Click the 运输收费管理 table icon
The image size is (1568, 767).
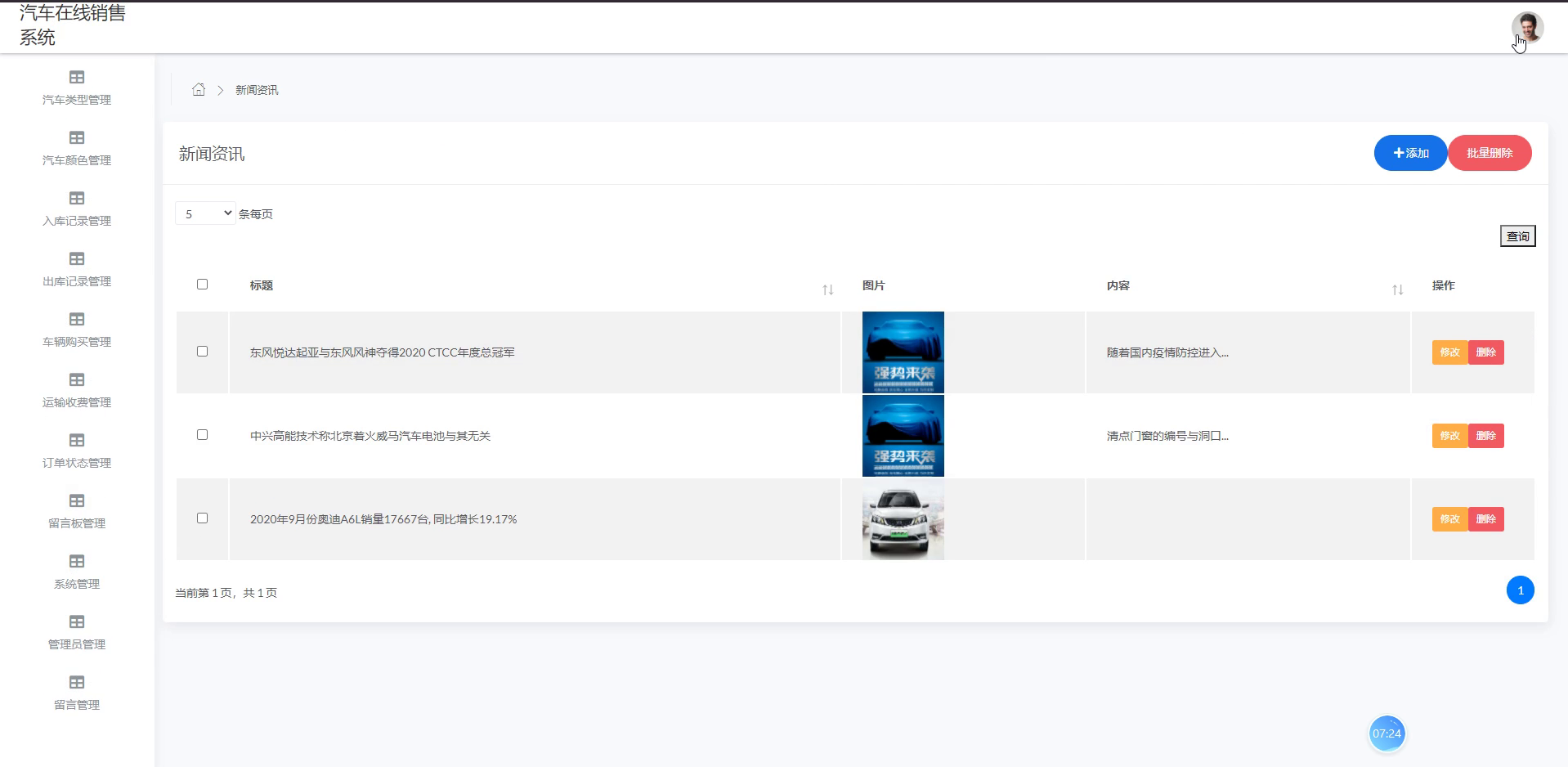[x=77, y=379]
